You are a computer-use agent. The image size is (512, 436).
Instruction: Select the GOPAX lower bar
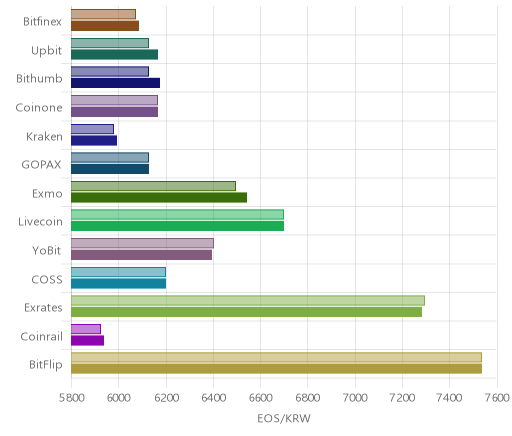point(110,169)
